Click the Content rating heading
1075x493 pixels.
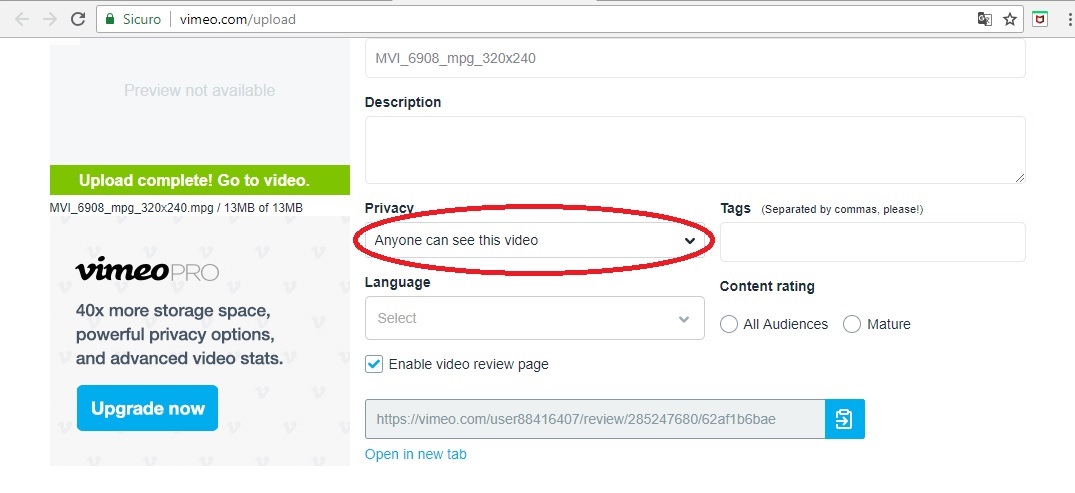[767, 287]
